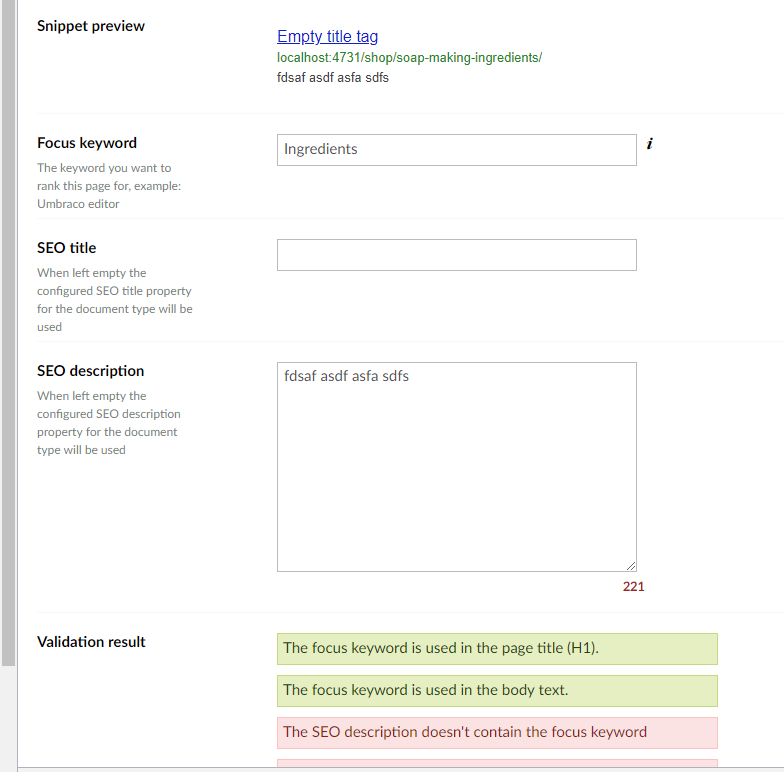Select the "used in the page title (H1)" validation message

click(x=498, y=649)
